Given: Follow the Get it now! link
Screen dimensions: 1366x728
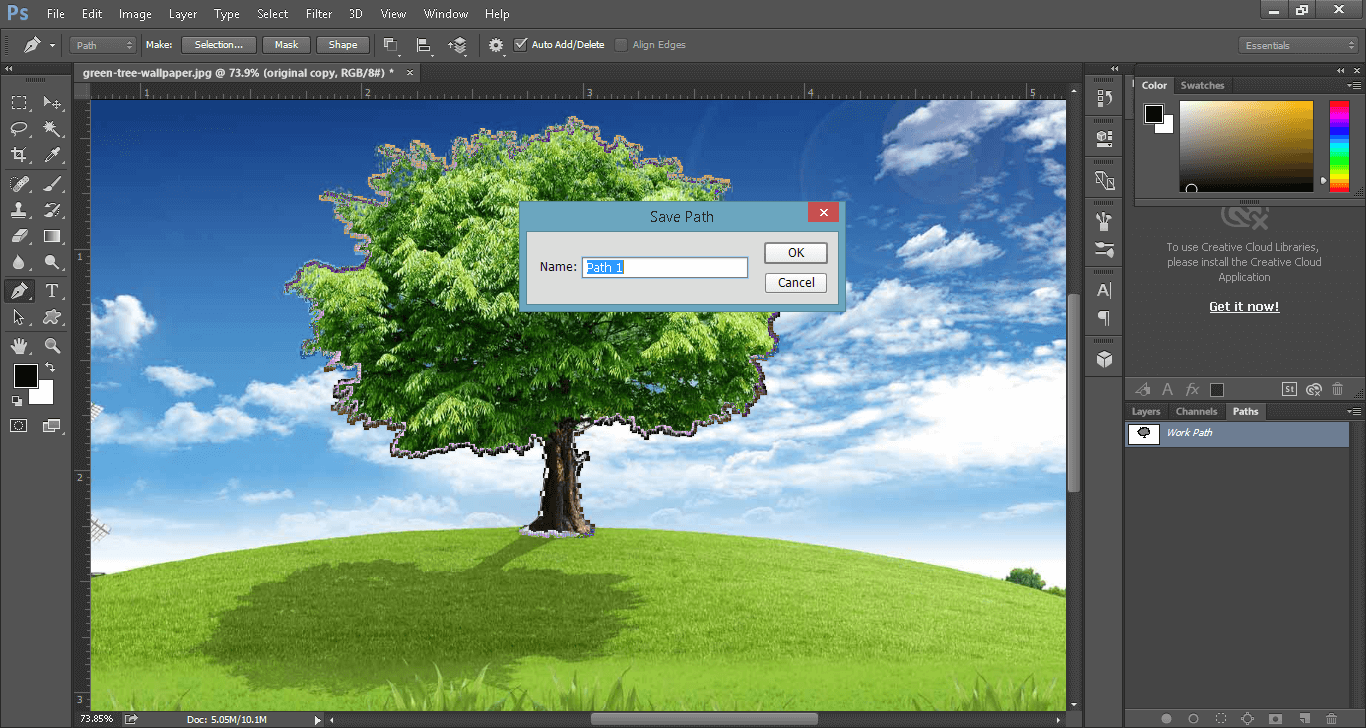Looking at the screenshot, I should (x=1244, y=307).
